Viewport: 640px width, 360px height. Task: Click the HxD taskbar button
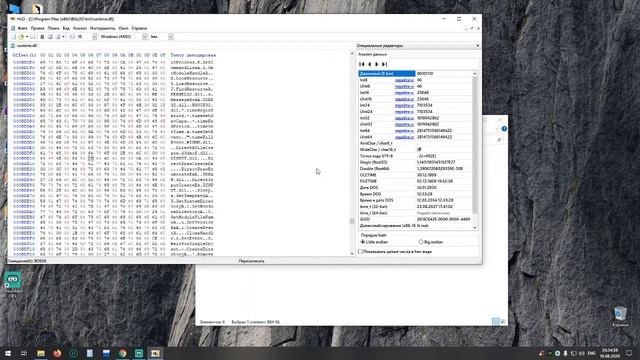click(x=155, y=353)
